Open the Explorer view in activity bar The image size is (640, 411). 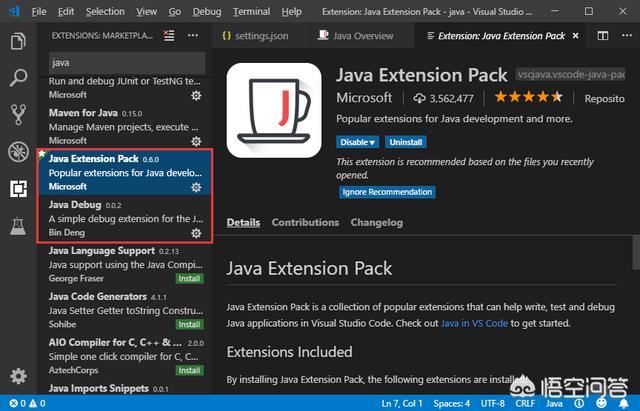[18, 41]
